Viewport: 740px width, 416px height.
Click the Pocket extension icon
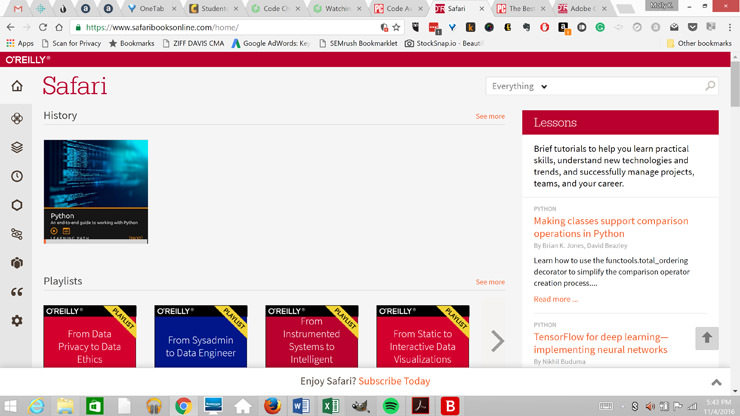click(692, 27)
